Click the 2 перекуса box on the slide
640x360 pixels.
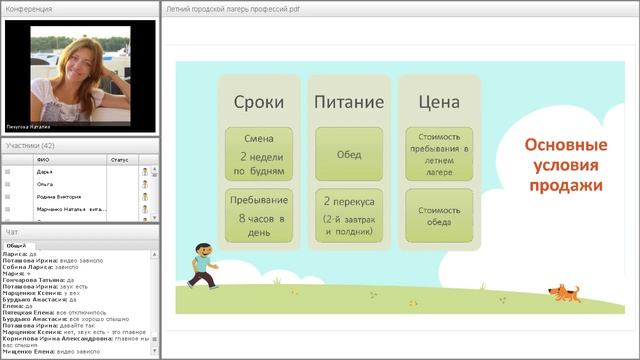(349, 216)
